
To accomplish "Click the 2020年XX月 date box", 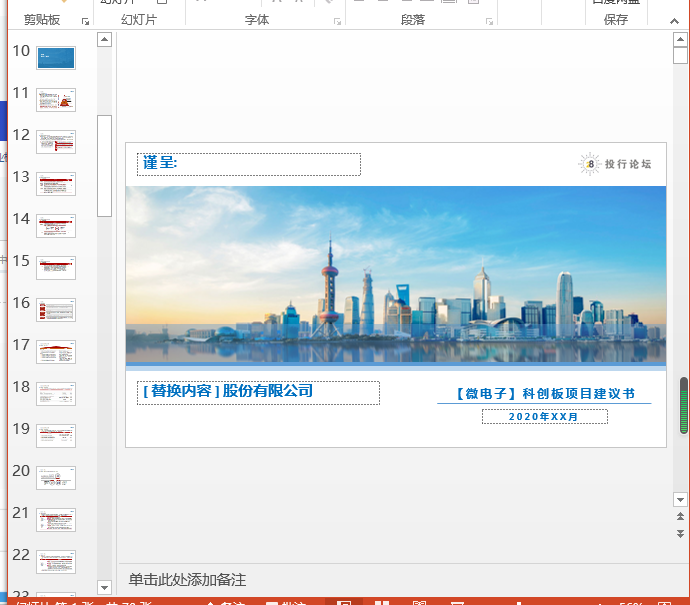I will [545, 416].
